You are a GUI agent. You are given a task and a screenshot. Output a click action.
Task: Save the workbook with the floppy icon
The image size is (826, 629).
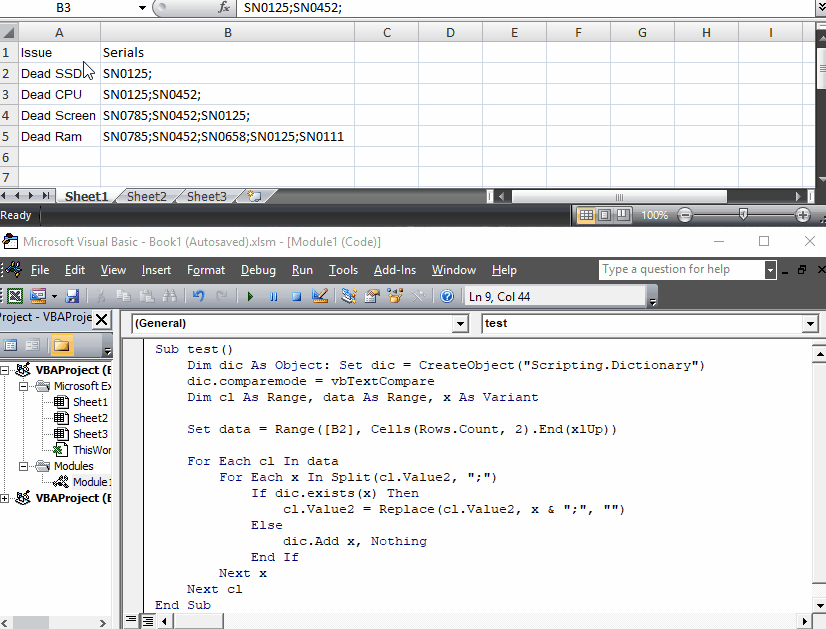coord(72,296)
